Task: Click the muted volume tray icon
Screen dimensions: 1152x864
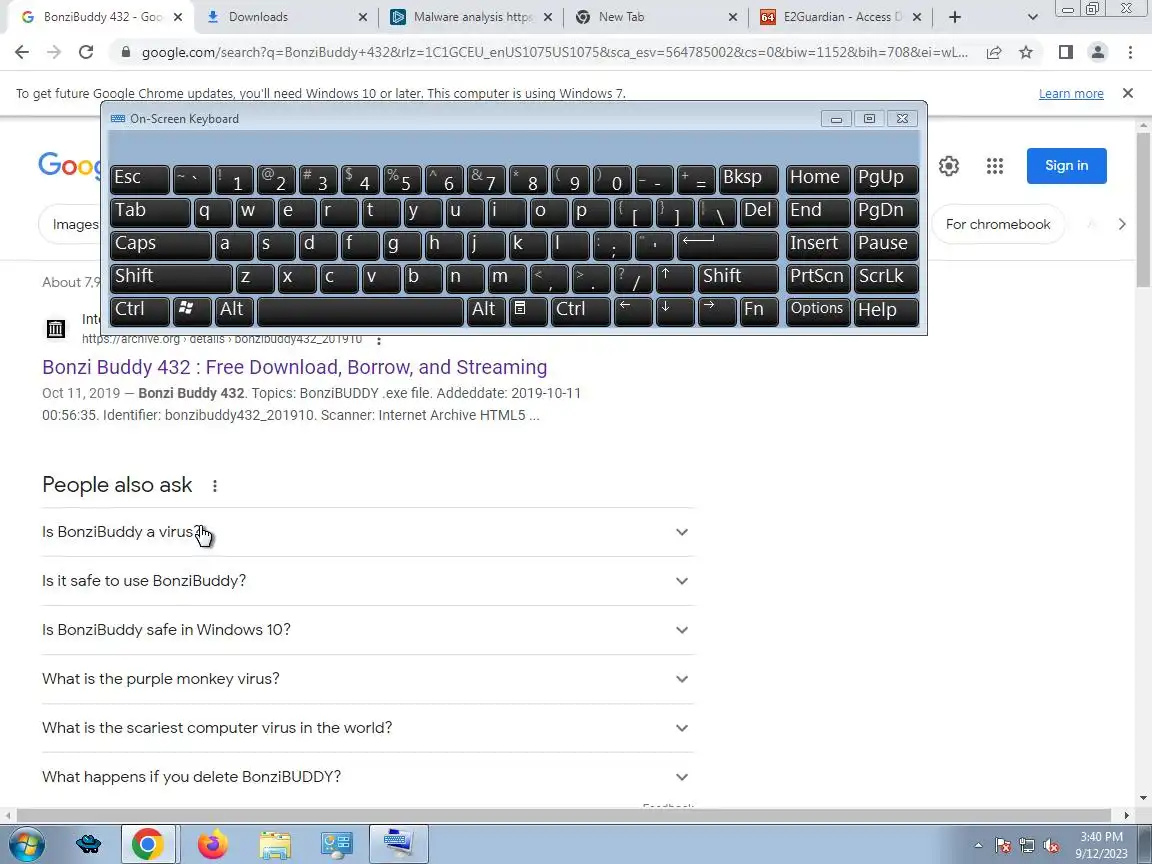Action: (x=1051, y=846)
